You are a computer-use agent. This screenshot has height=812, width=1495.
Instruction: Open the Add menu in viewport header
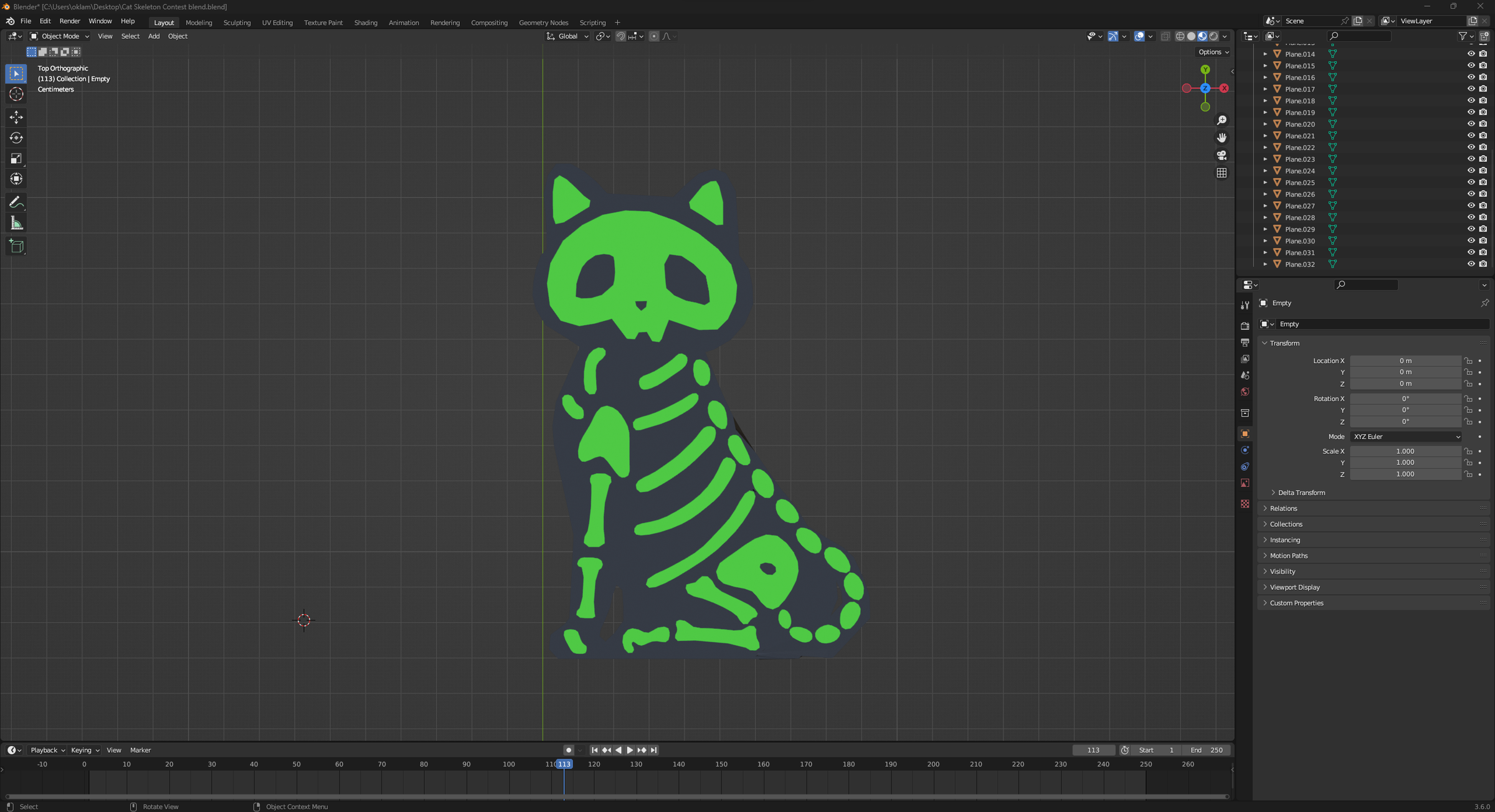click(x=154, y=36)
